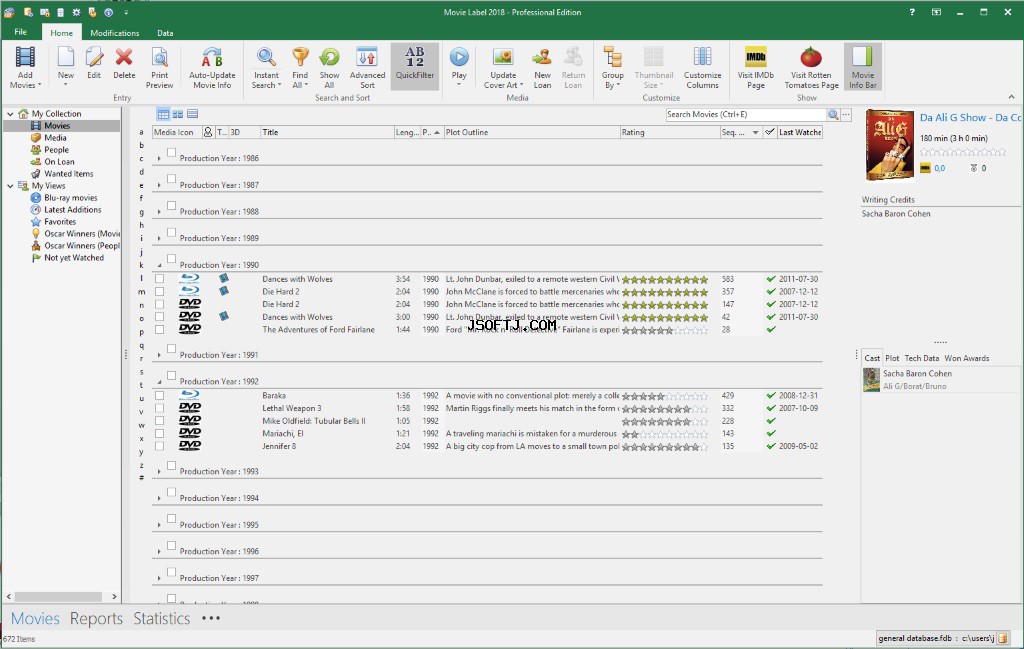The height and width of the screenshot is (649, 1024).
Task: Click the Baraka star rating
Action: [x=665, y=396]
